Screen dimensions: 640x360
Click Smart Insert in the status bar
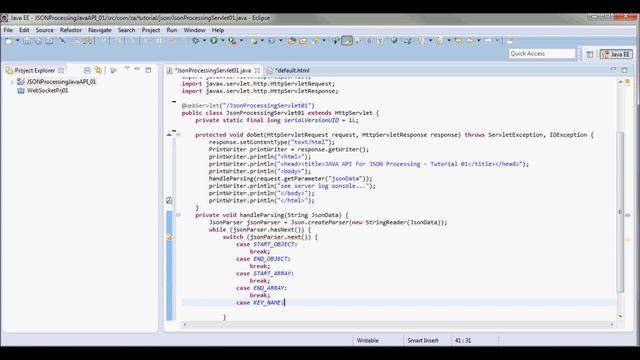click(422, 340)
